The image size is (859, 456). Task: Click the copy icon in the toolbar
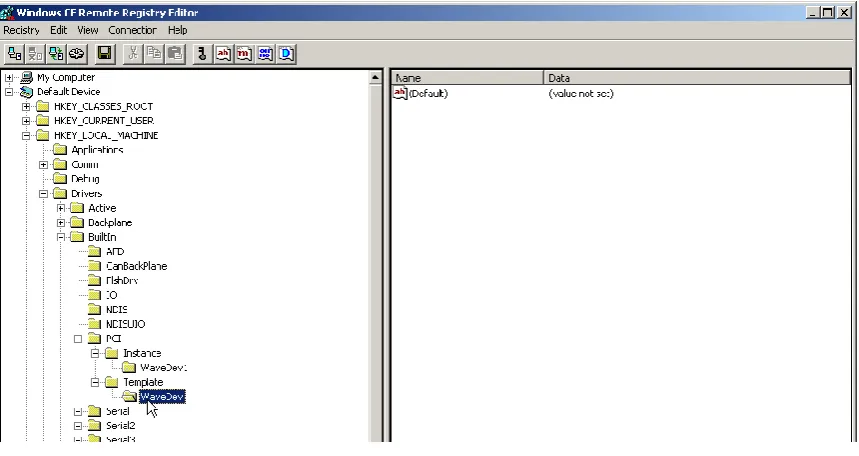[154, 54]
